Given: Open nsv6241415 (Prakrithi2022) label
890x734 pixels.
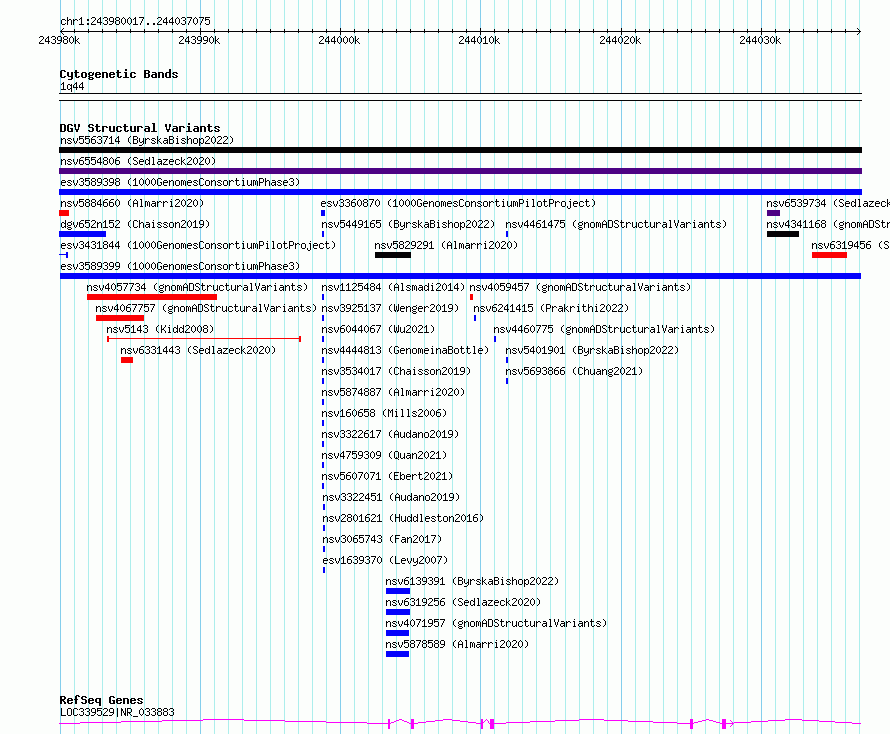Looking at the screenshot, I should point(551,308).
